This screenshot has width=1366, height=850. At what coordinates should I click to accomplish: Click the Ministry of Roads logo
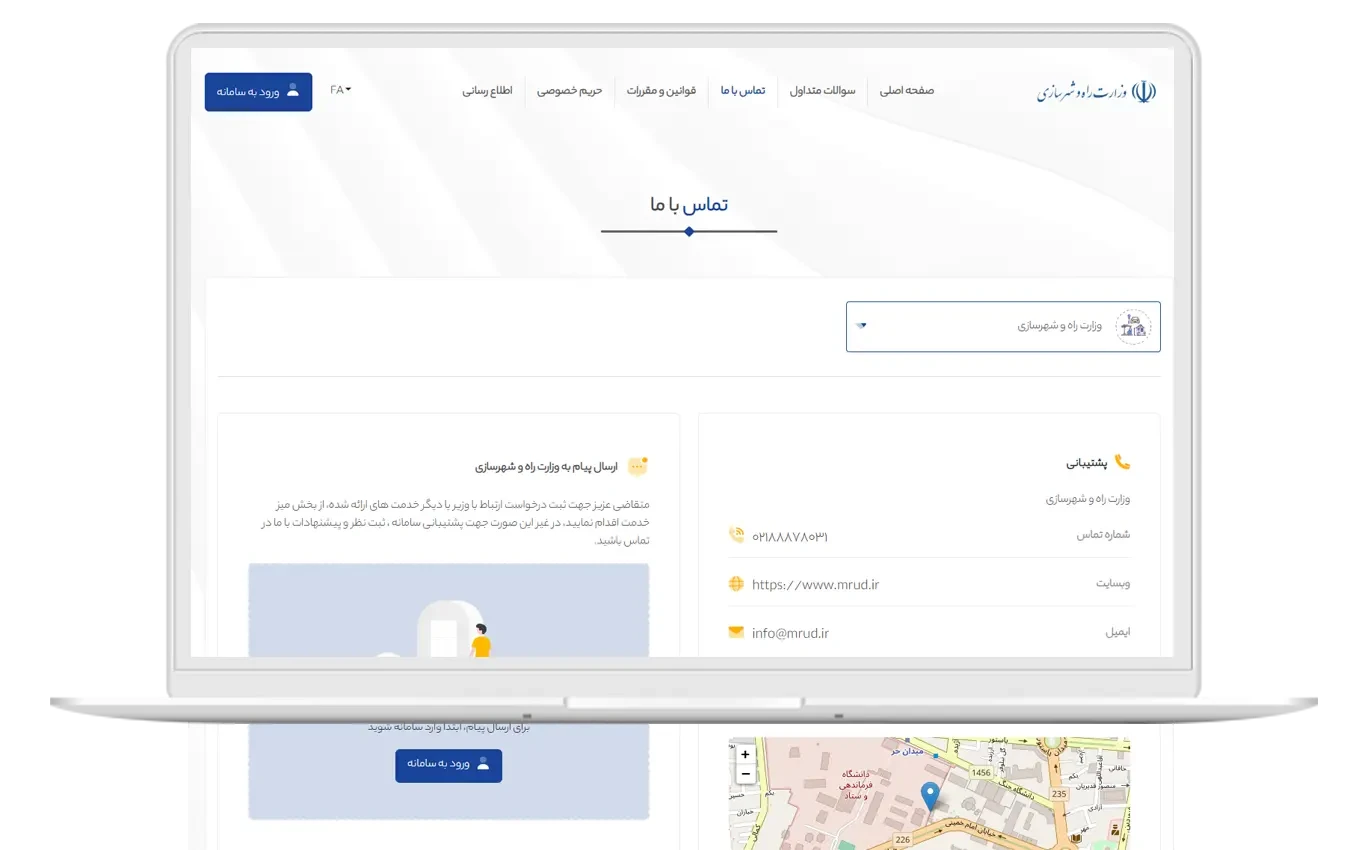1096,92
